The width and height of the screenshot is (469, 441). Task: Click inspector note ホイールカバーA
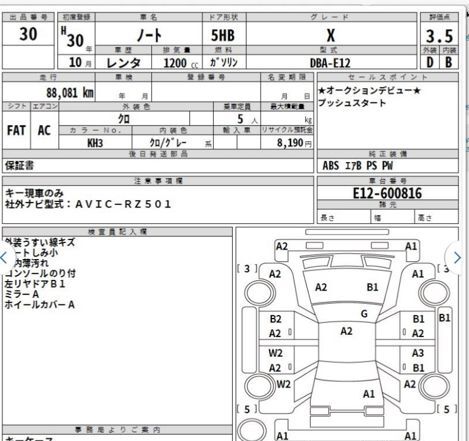pos(40,304)
